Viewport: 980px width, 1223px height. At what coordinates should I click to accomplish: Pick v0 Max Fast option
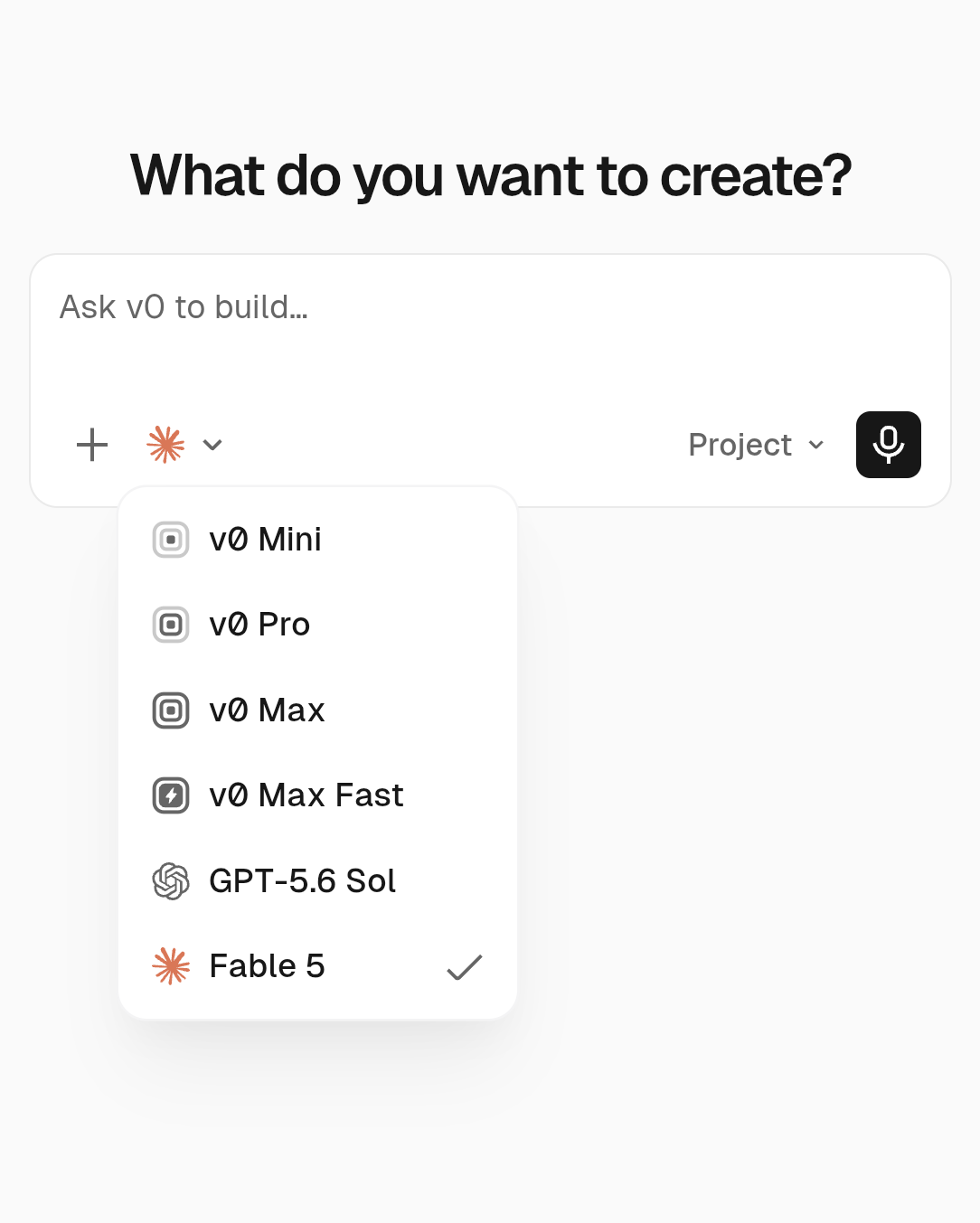click(317, 795)
